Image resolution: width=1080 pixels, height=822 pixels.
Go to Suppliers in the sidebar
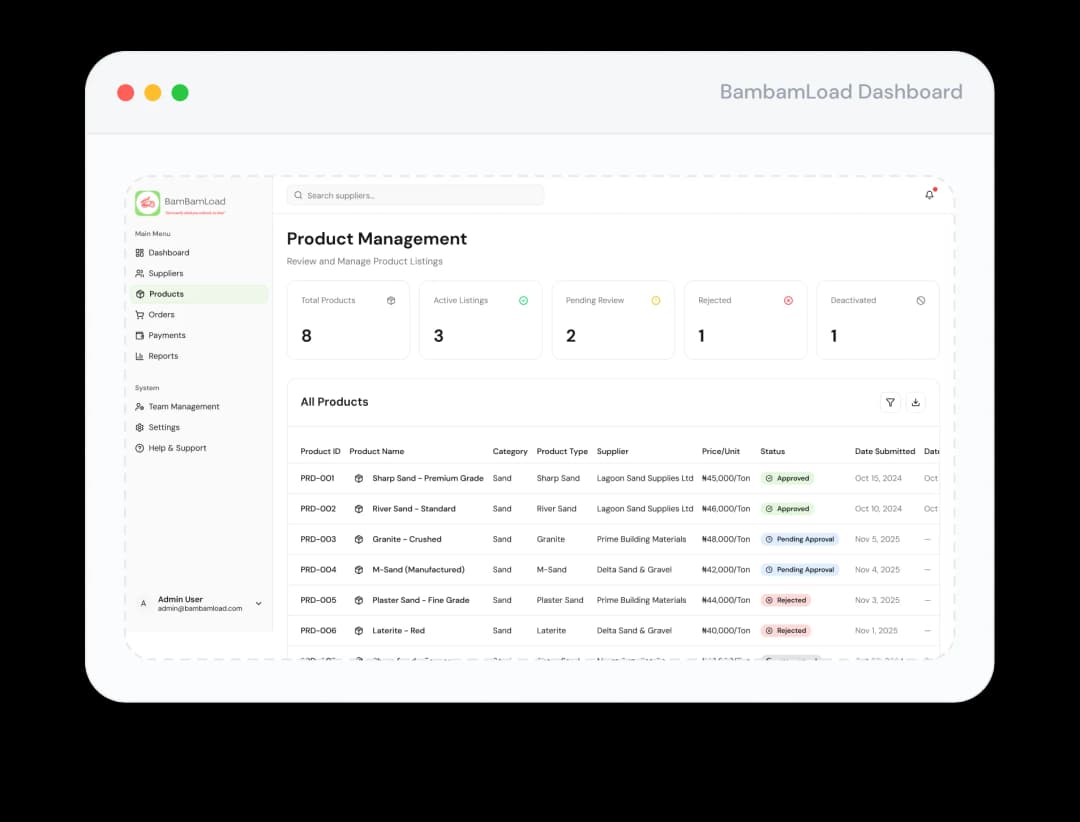(165, 273)
